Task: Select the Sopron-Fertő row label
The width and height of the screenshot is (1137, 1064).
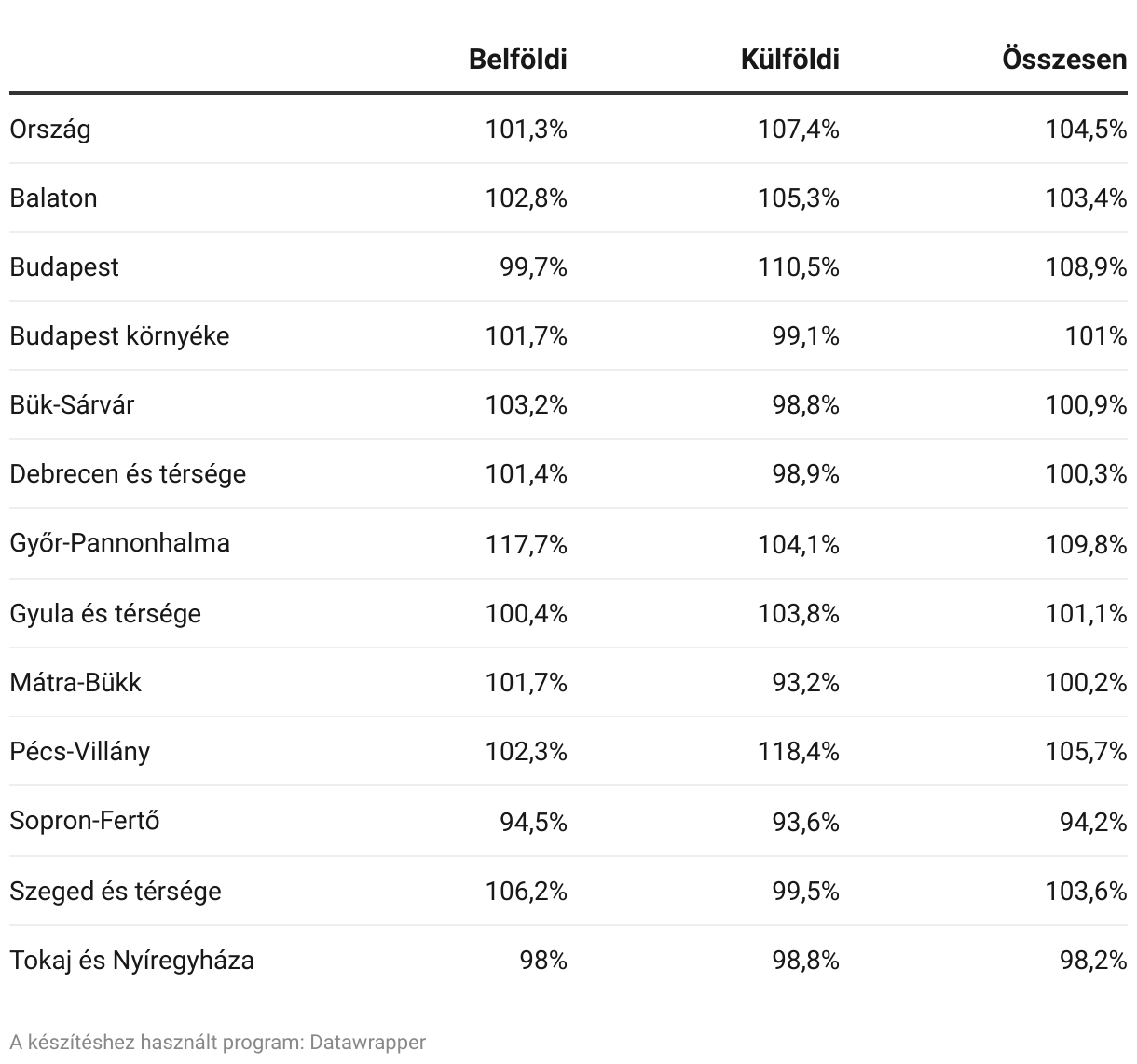Action: 85,821
